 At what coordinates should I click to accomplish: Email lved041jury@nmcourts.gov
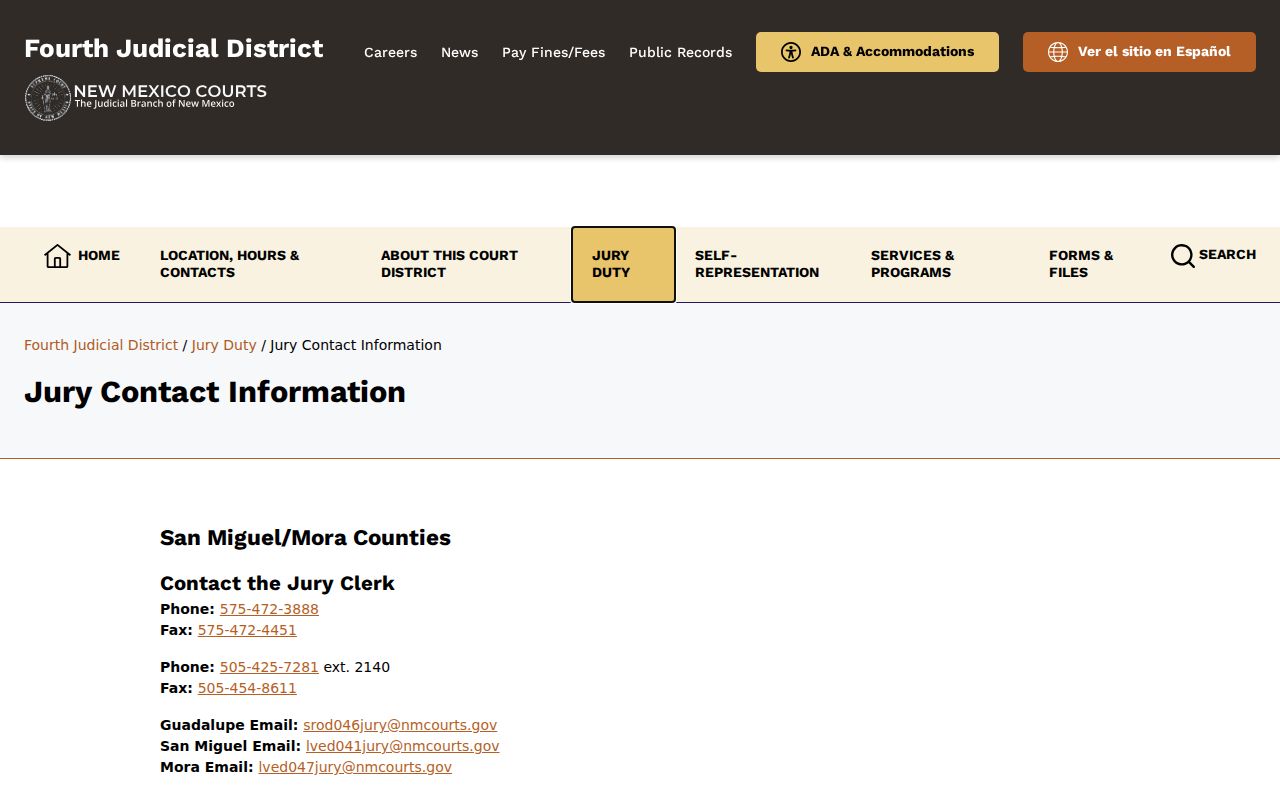(x=402, y=746)
